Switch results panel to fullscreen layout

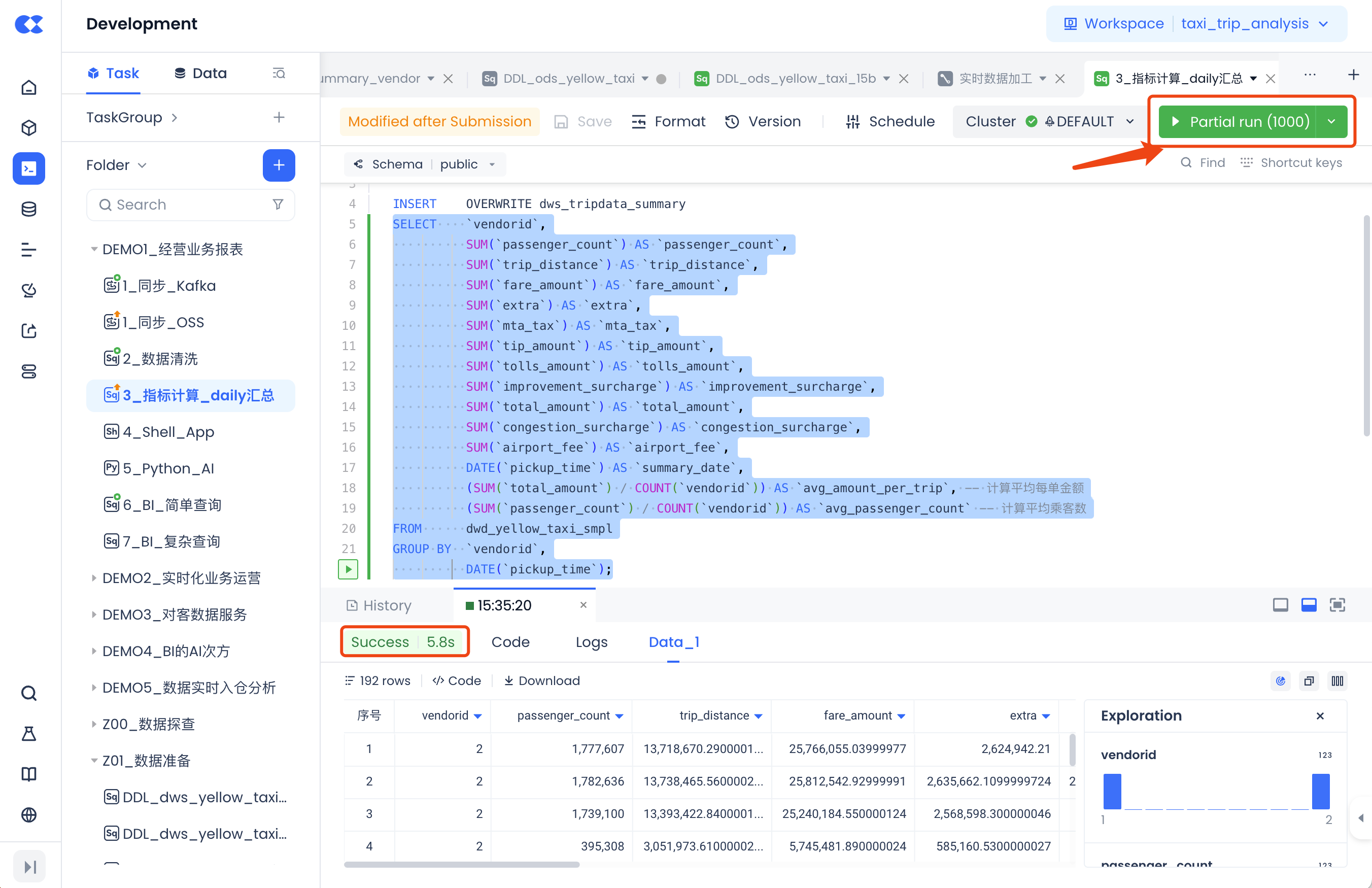coord(1337,605)
